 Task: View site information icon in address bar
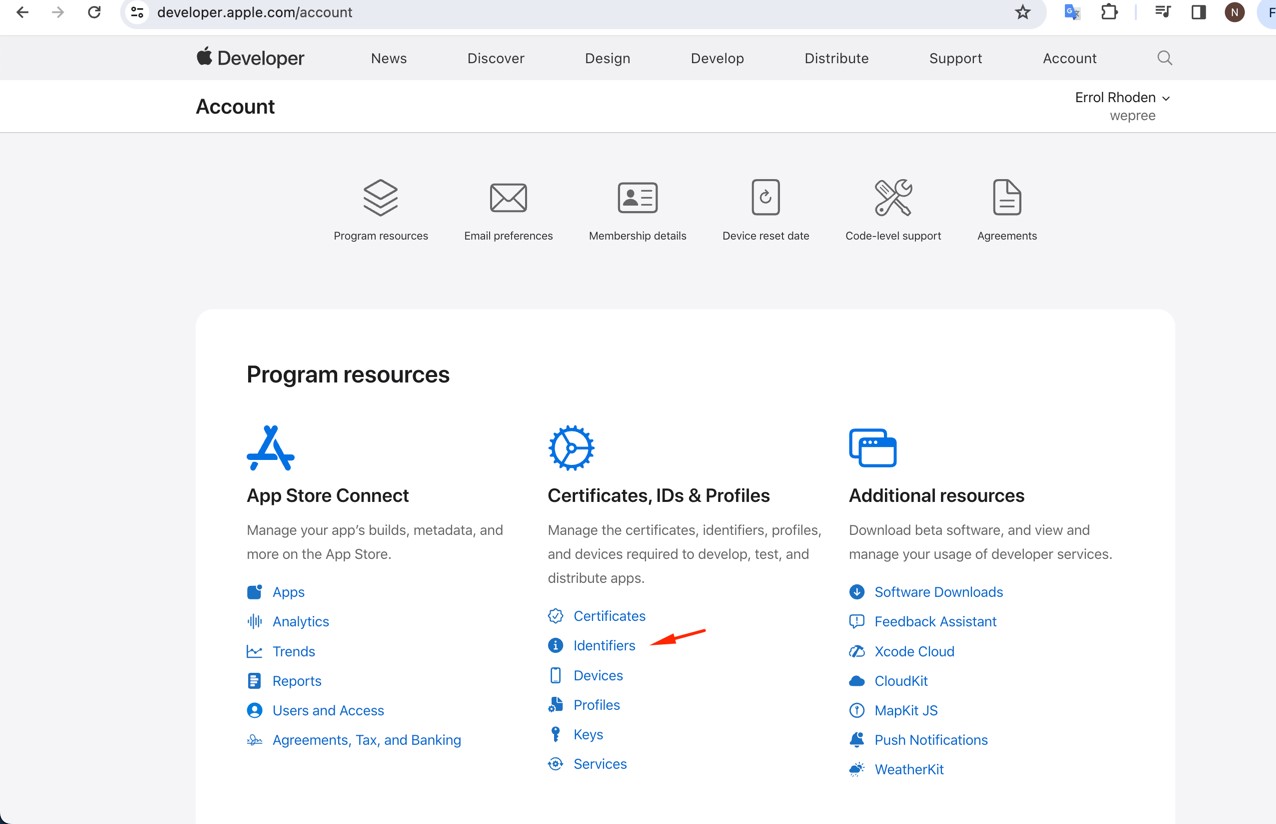coord(138,13)
